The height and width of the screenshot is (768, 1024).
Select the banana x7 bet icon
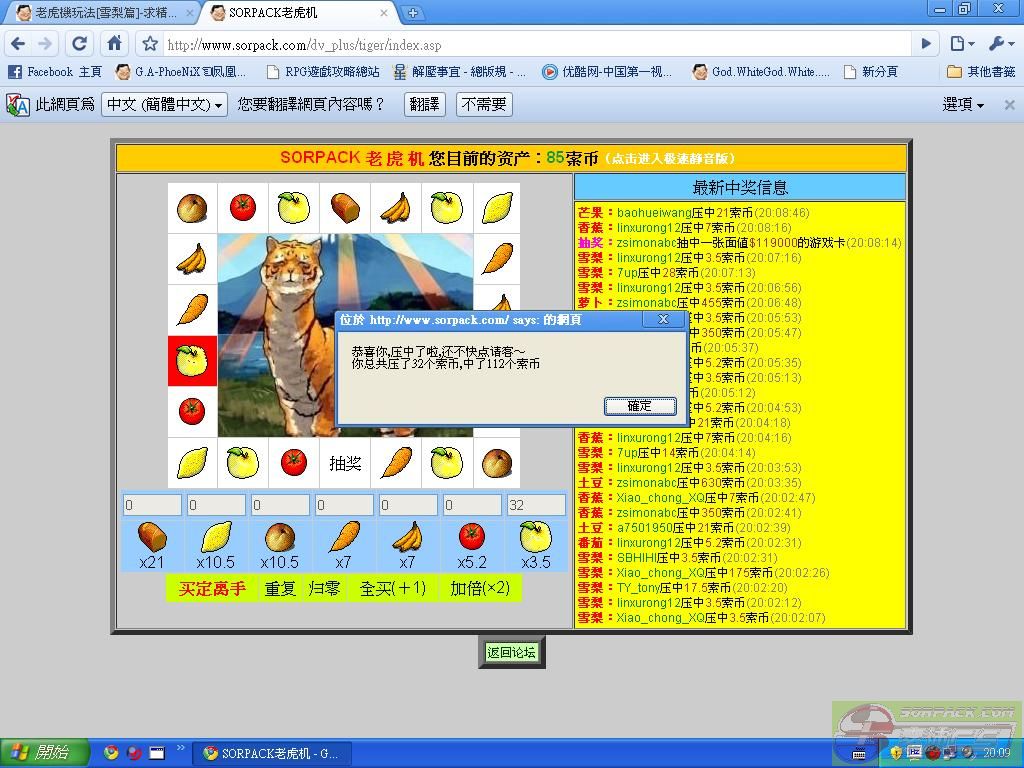(x=407, y=537)
